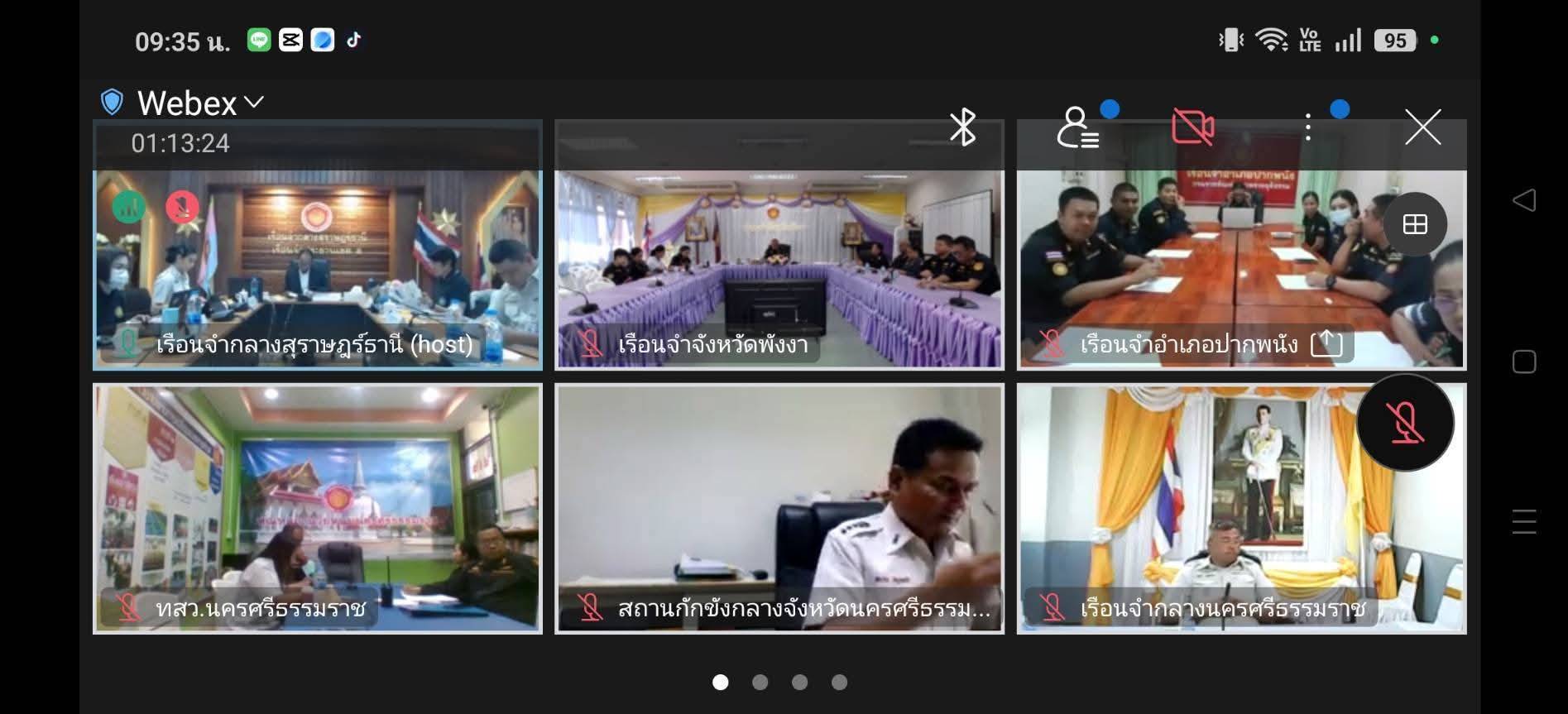Open Android recent apps menu button
1568x714 pixels.
(x=1523, y=522)
